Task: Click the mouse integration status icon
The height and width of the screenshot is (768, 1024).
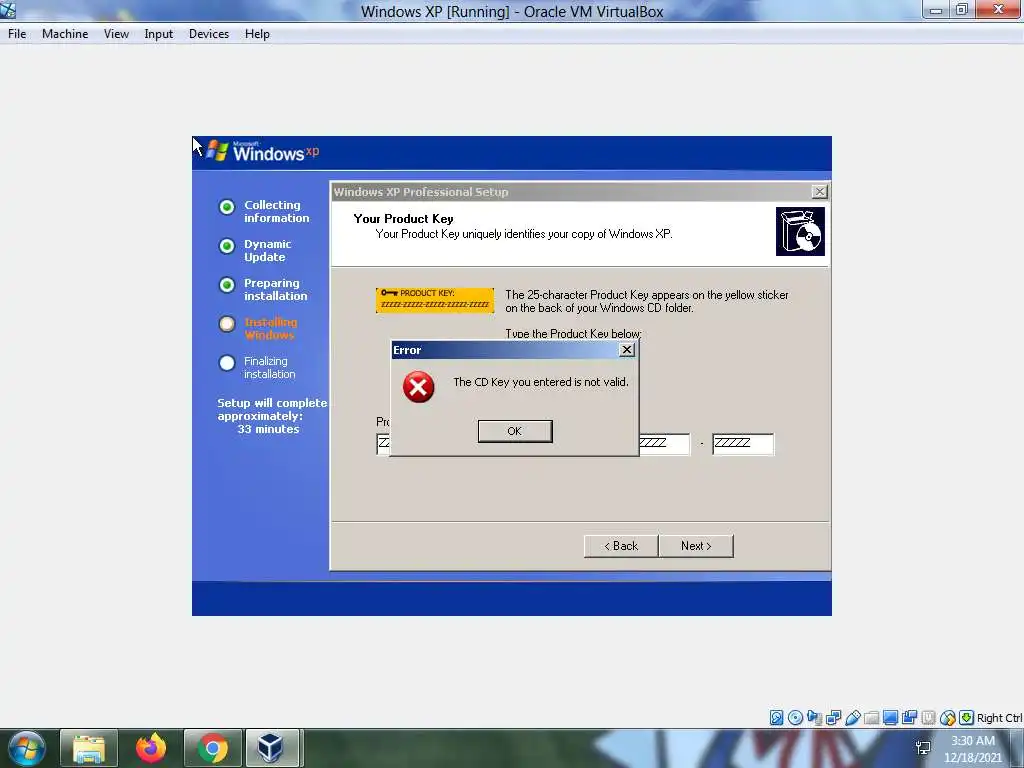Action: click(948, 718)
